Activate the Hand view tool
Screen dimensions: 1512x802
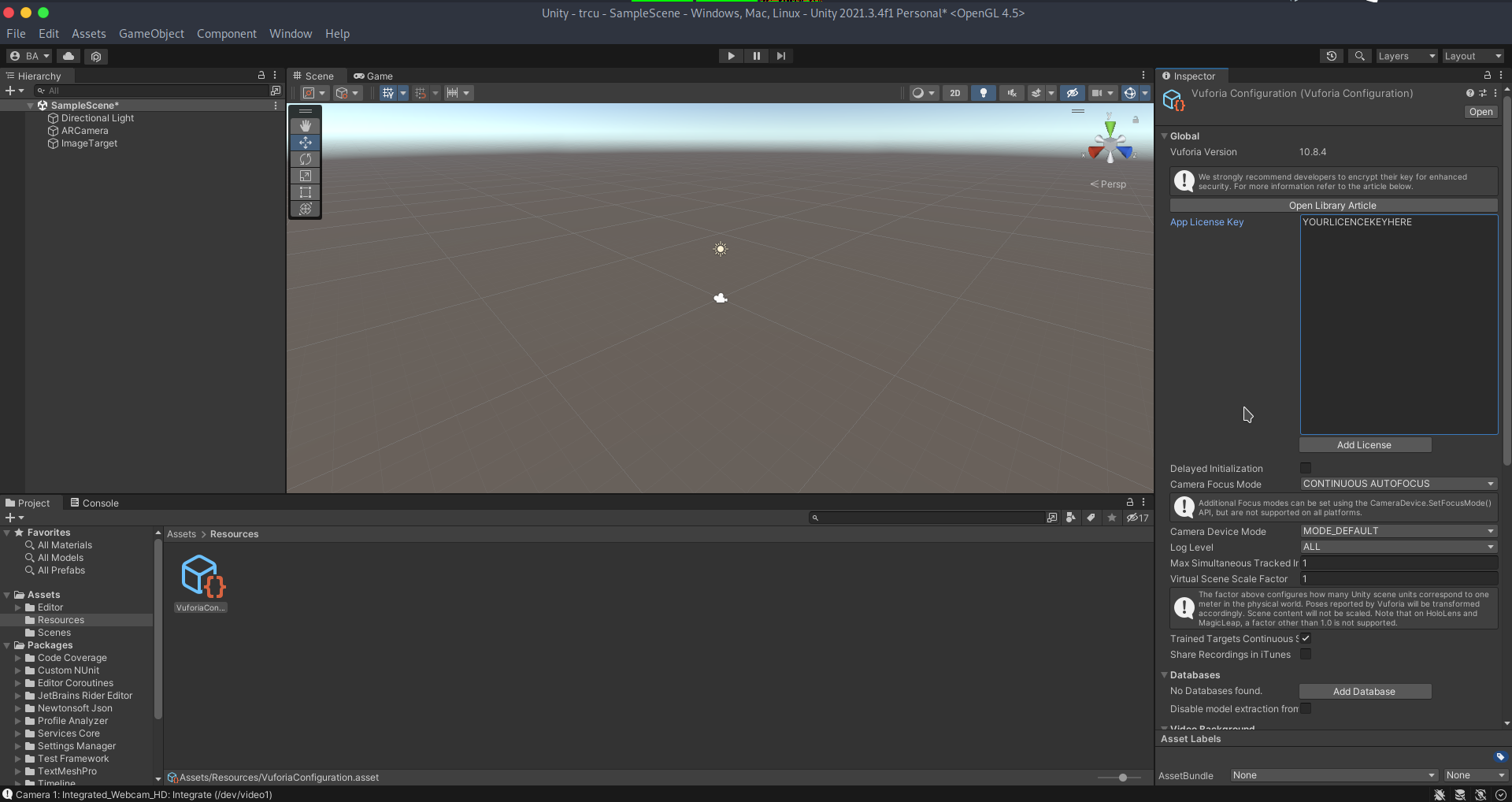click(x=306, y=125)
